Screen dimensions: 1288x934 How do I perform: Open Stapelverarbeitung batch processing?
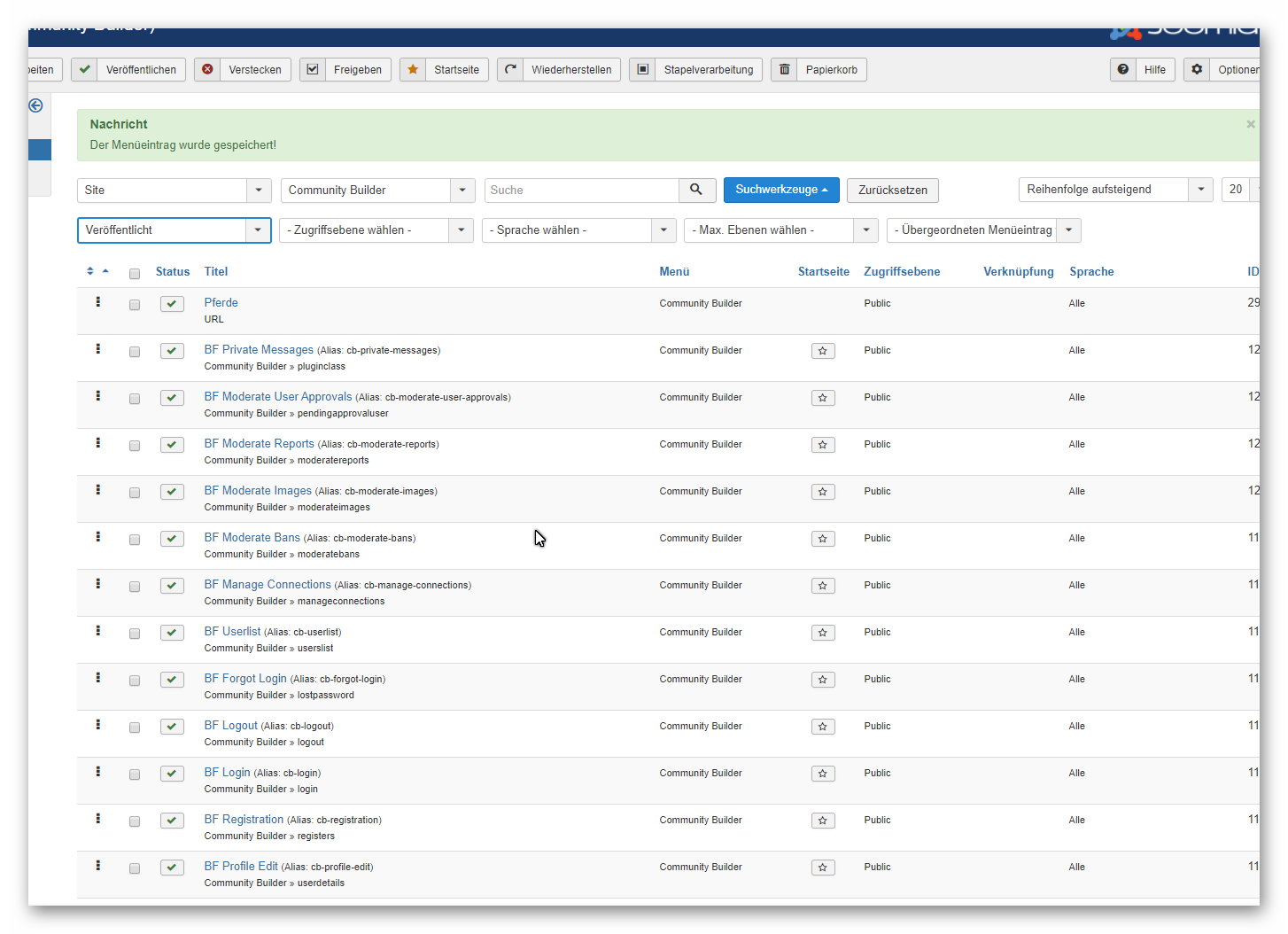[696, 70]
